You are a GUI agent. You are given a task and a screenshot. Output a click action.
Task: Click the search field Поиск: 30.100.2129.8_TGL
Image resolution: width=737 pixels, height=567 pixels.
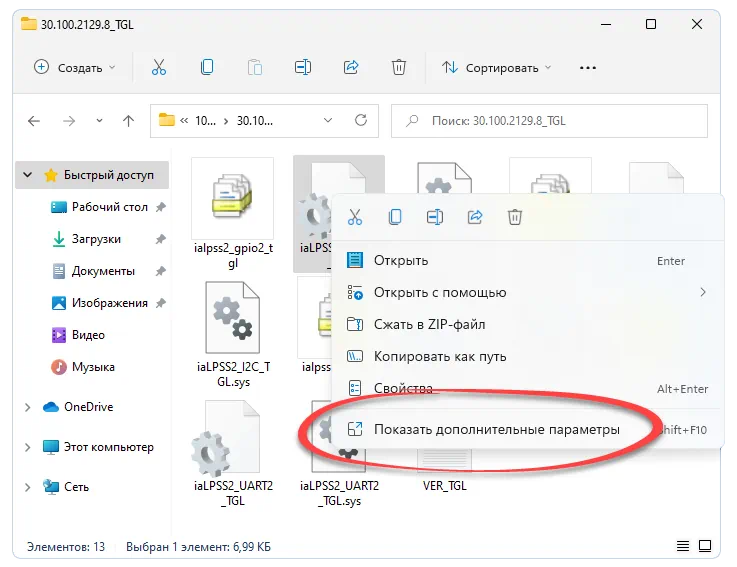point(549,121)
